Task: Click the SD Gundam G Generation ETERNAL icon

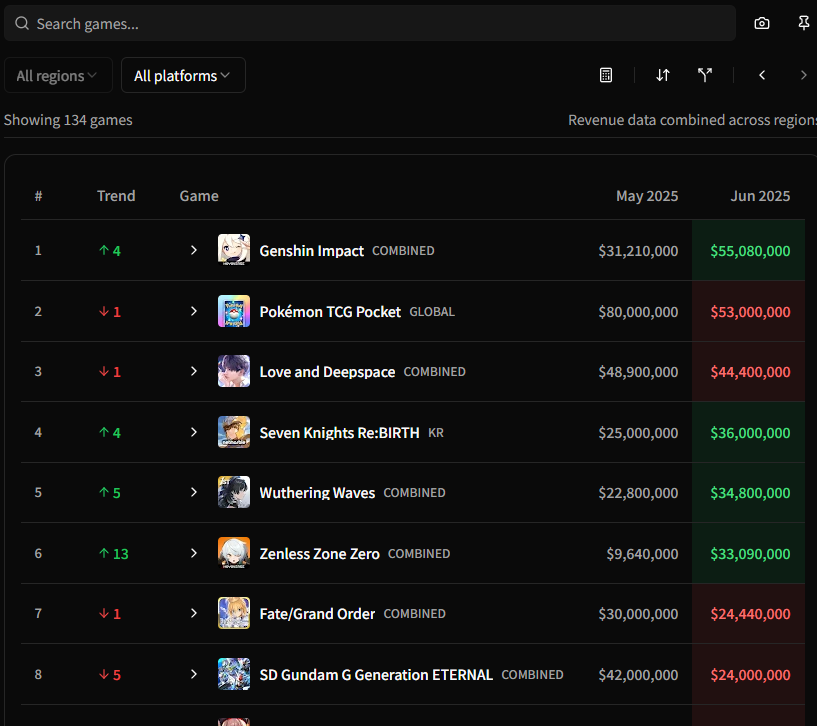Action: pos(233,674)
